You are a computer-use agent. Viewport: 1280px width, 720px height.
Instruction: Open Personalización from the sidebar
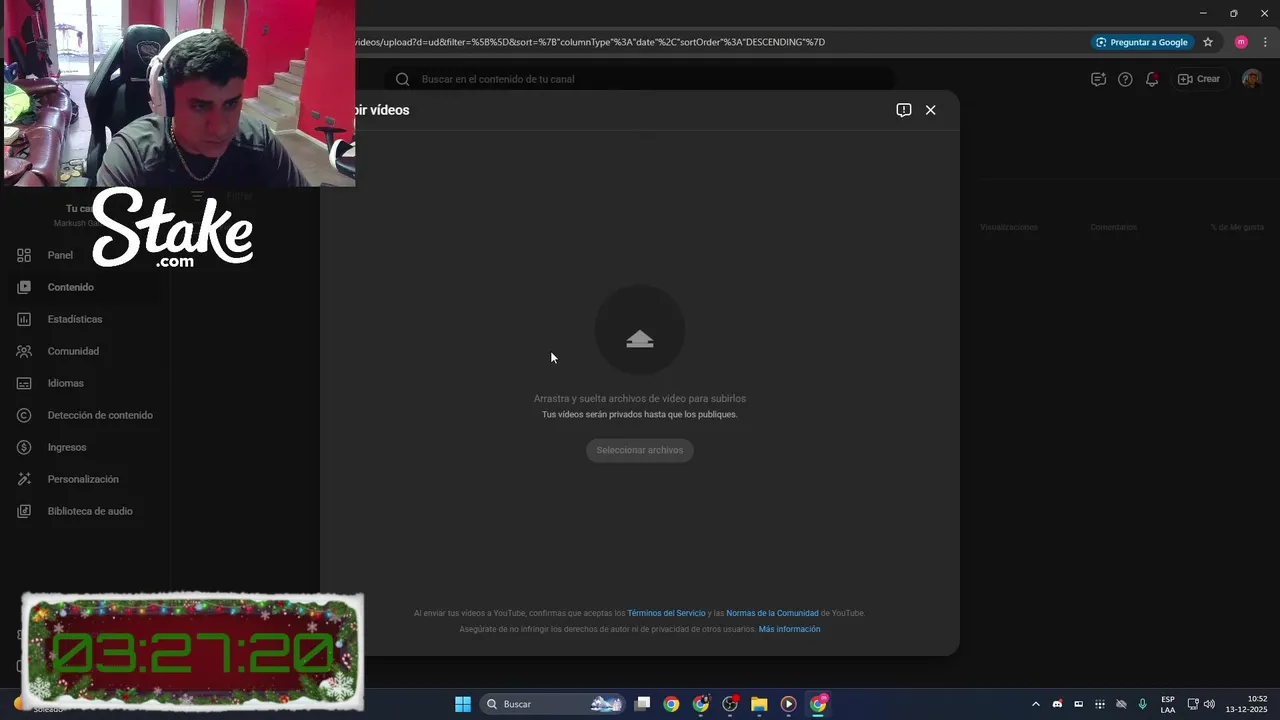[83, 479]
